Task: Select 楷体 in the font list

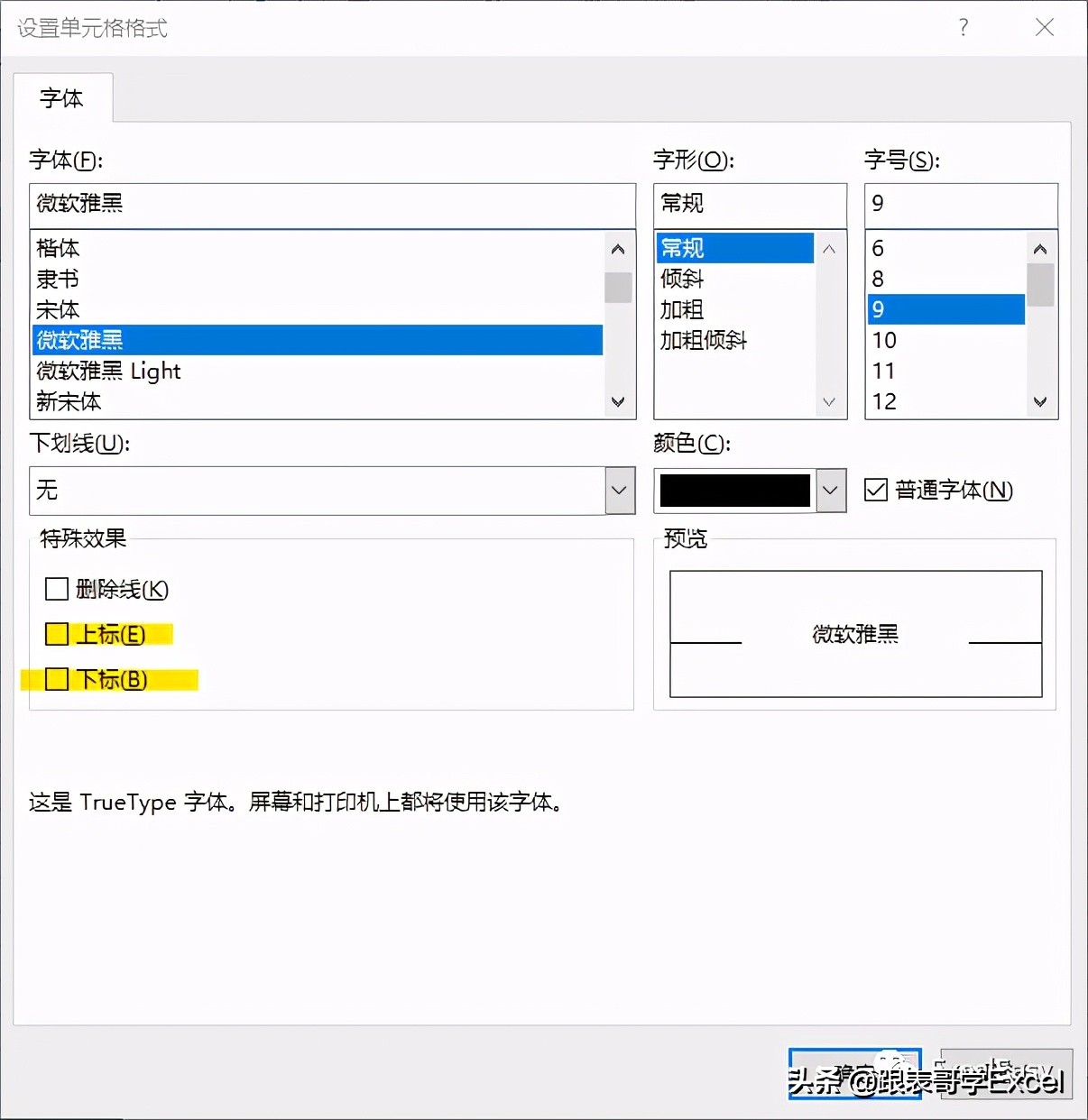Action: pos(57,248)
